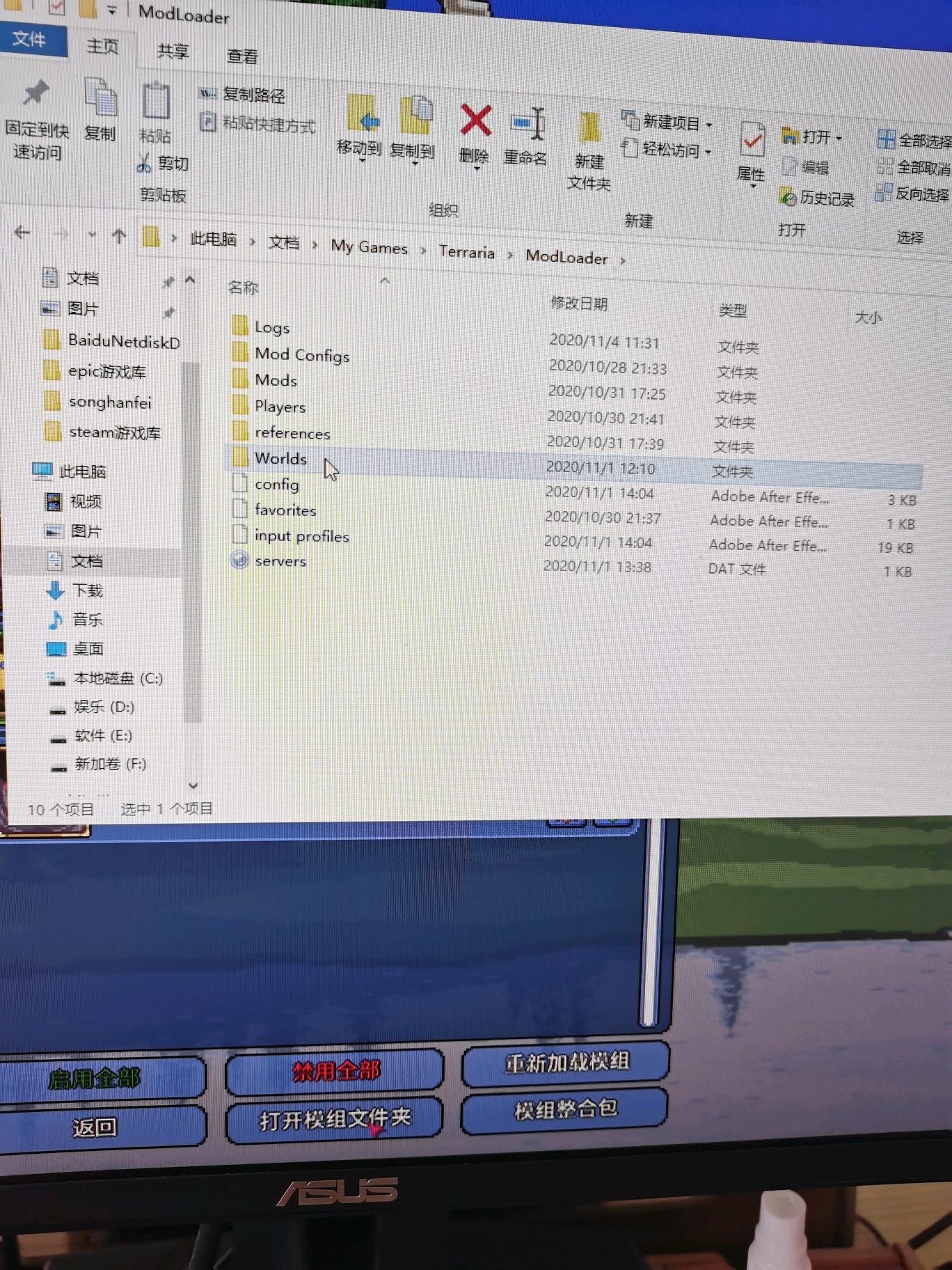
Task: Expand the New Item (新建项目) dropdown
Action: 708,125
